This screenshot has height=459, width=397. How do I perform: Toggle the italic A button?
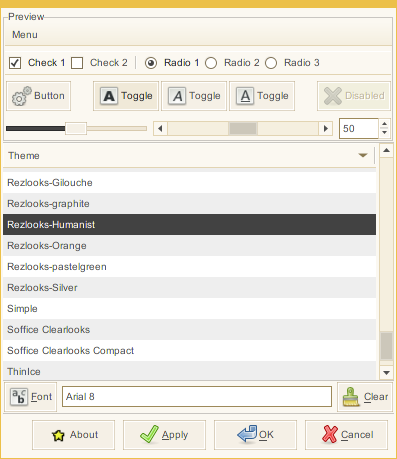pyautogui.click(x=194, y=96)
